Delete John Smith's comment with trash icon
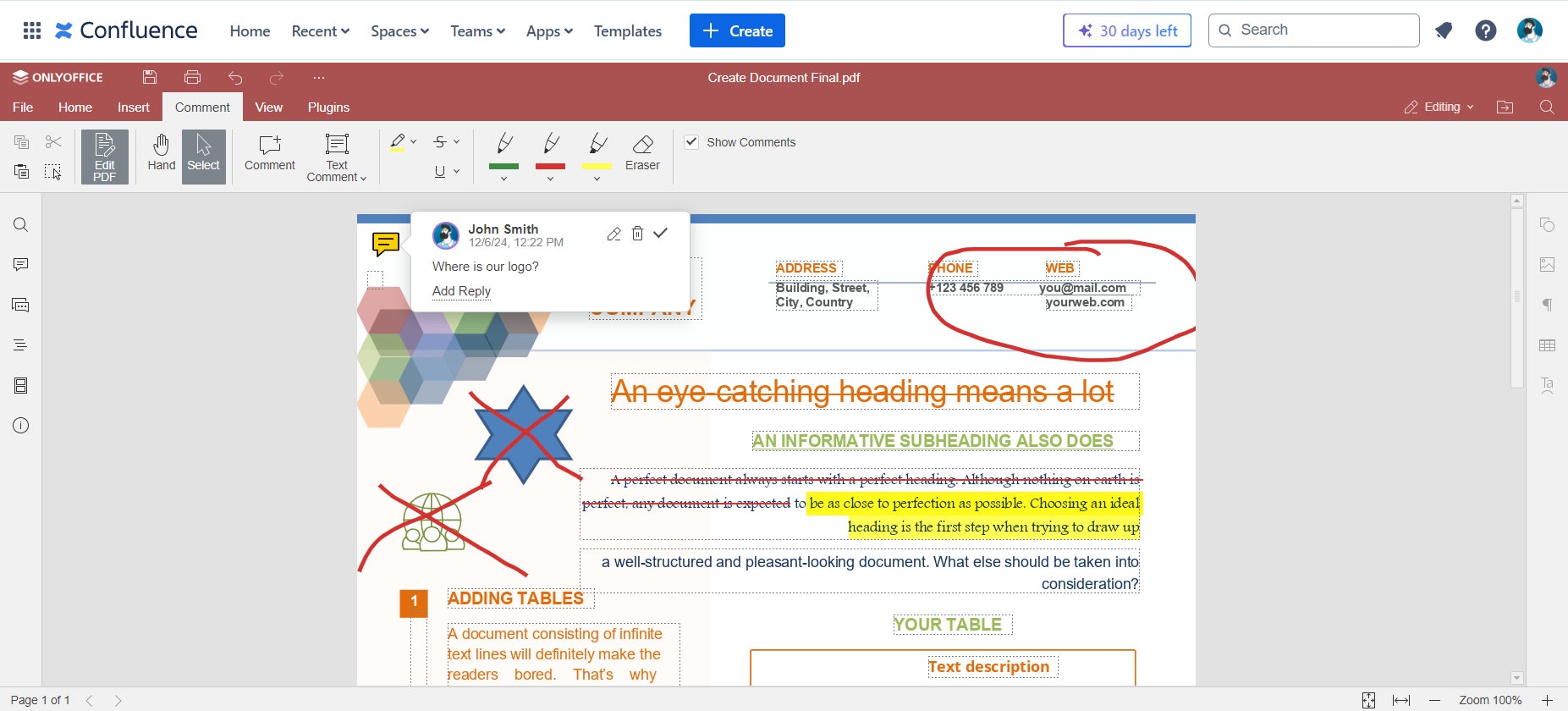This screenshot has height=711, width=1568. (637, 234)
